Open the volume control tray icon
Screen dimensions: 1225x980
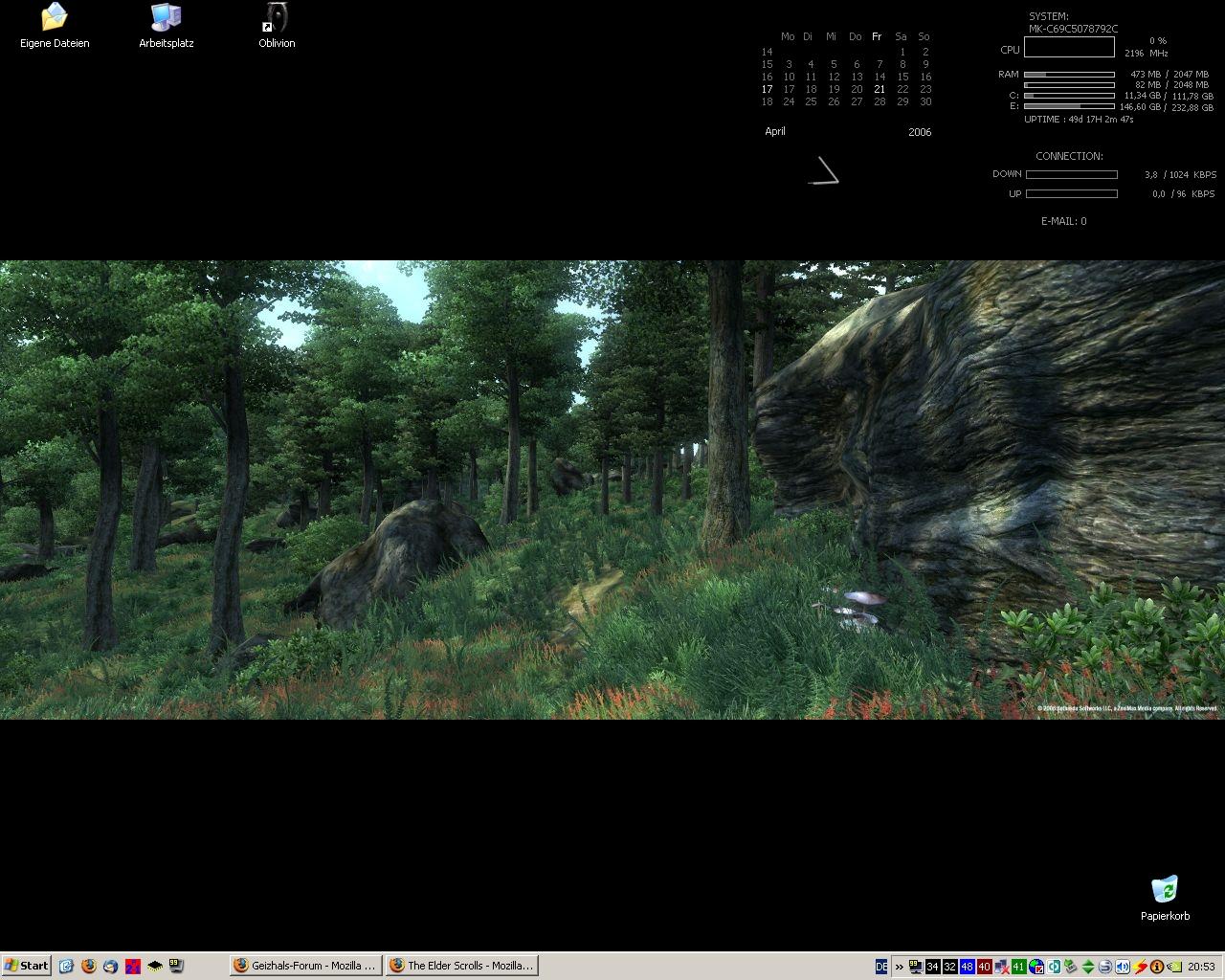click(x=1123, y=967)
